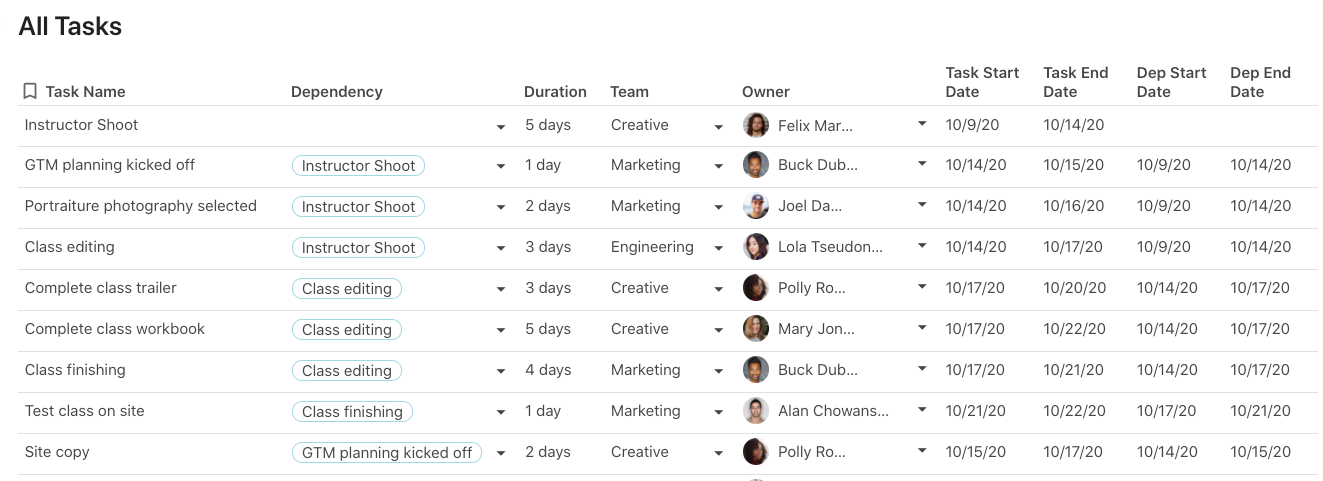This screenshot has width=1323, height=481.
Task: Open Team dropdown in Class finishing row
Action: [718, 372]
